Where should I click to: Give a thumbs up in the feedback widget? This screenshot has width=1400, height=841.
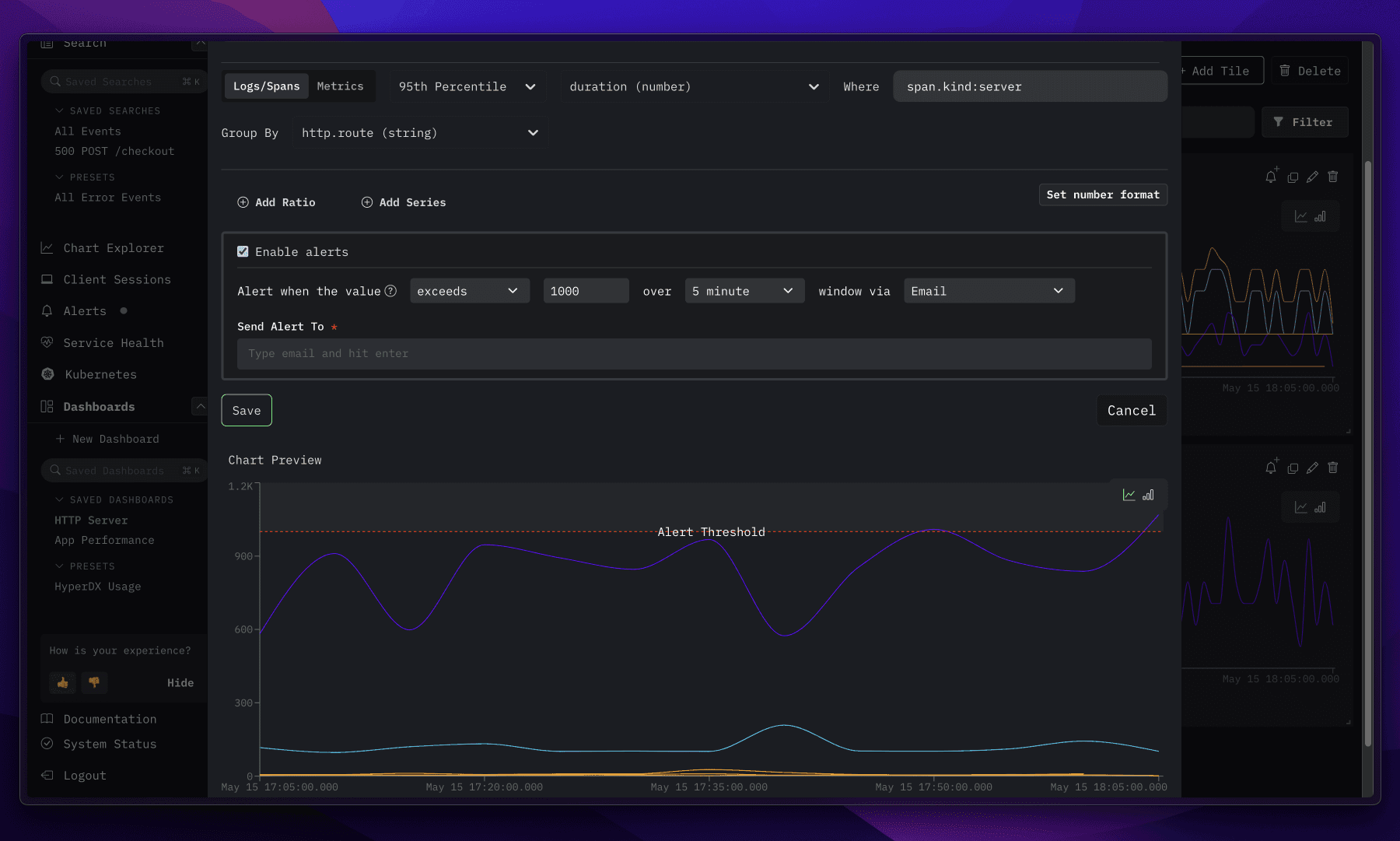(x=61, y=682)
